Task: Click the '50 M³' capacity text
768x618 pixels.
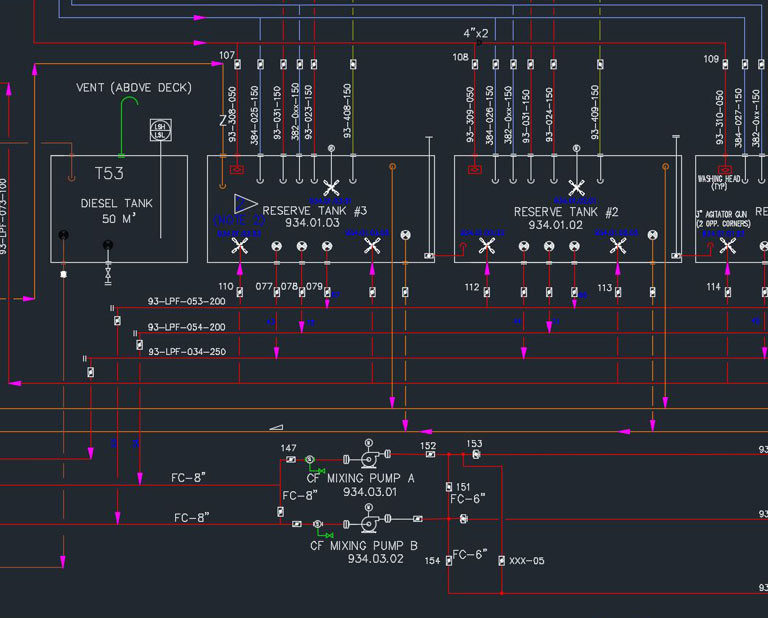Action: coord(119,218)
